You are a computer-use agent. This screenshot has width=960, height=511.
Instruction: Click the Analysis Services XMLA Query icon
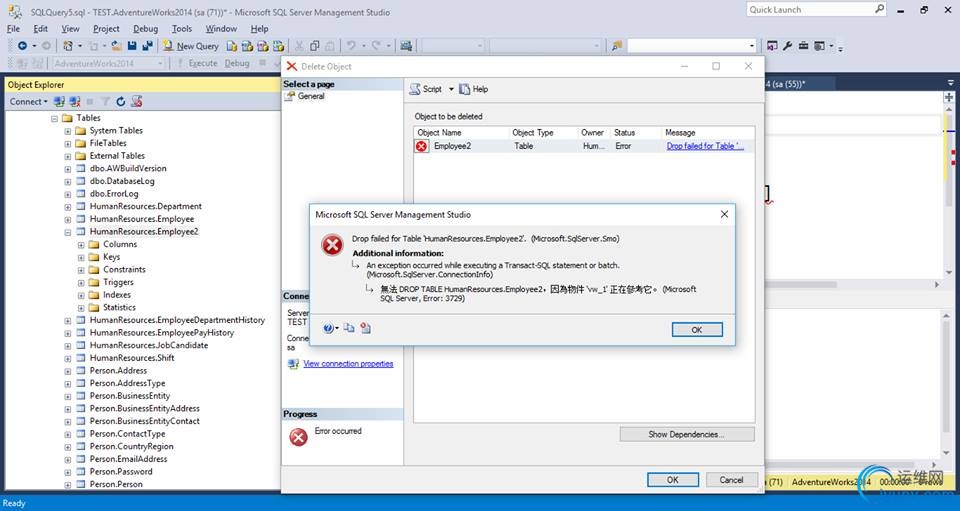point(279,46)
